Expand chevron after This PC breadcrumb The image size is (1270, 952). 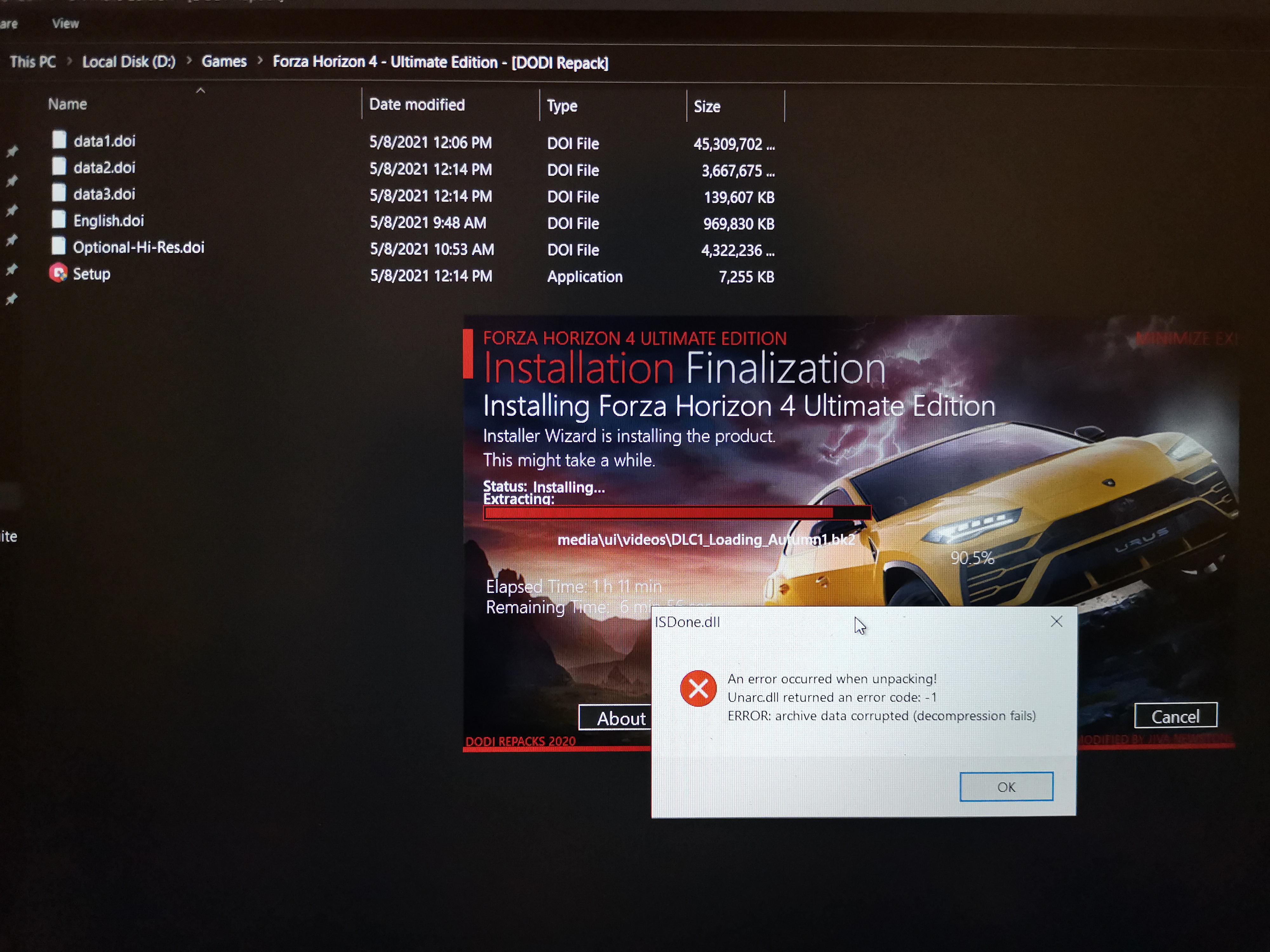[70, 61]
